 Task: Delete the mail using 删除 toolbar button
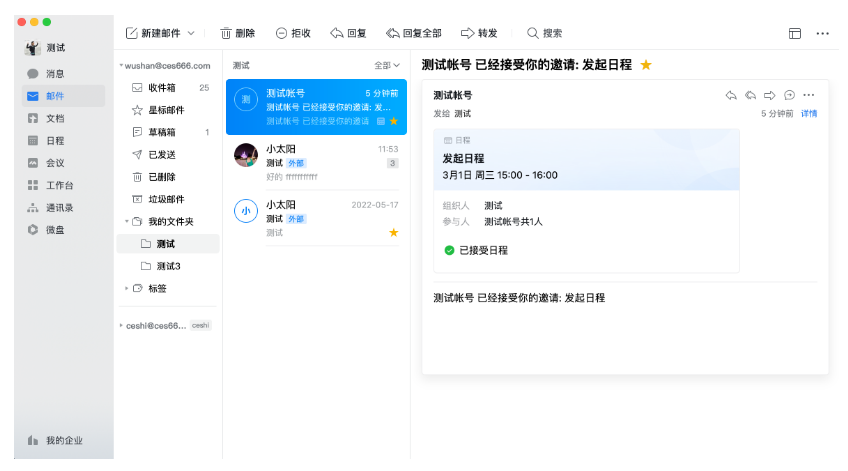coord(237,34)
